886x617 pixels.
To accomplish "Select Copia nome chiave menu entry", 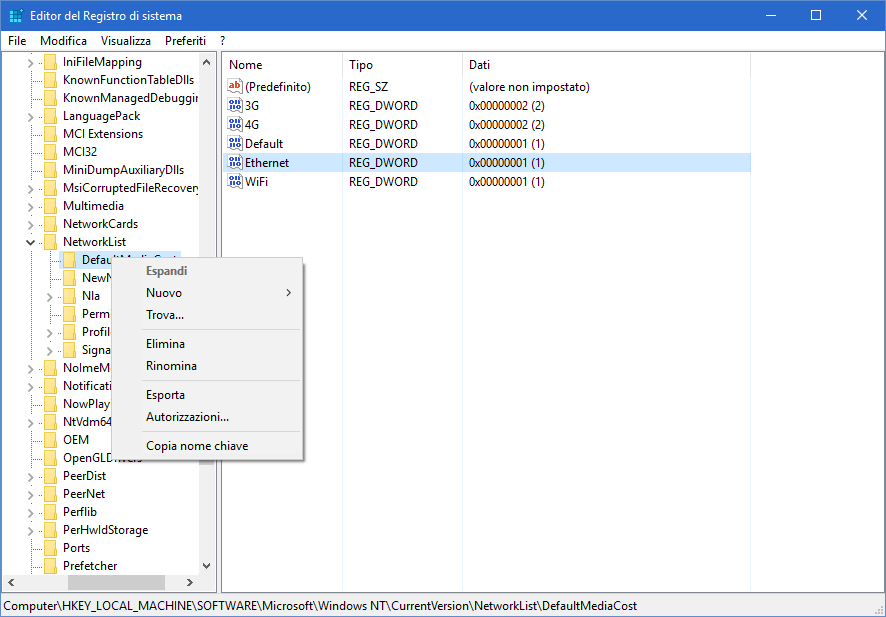I will point(197,446).
